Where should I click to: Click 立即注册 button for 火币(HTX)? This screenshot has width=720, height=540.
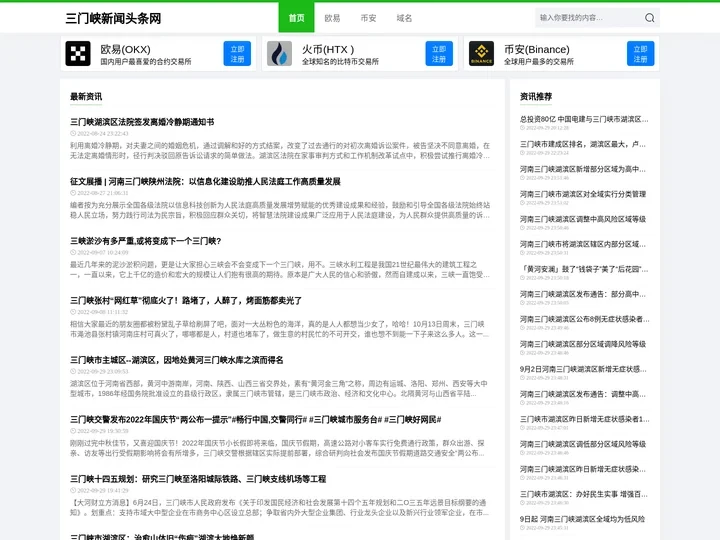pyautogui.click(x=439, y=54)
